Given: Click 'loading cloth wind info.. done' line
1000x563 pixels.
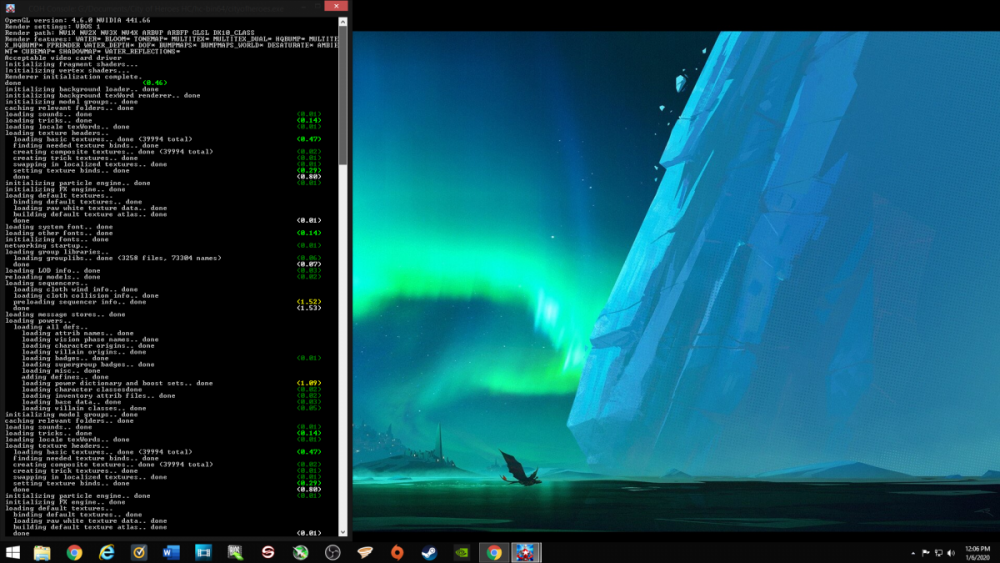Looking at the screenshot, I should pos(76,289).
